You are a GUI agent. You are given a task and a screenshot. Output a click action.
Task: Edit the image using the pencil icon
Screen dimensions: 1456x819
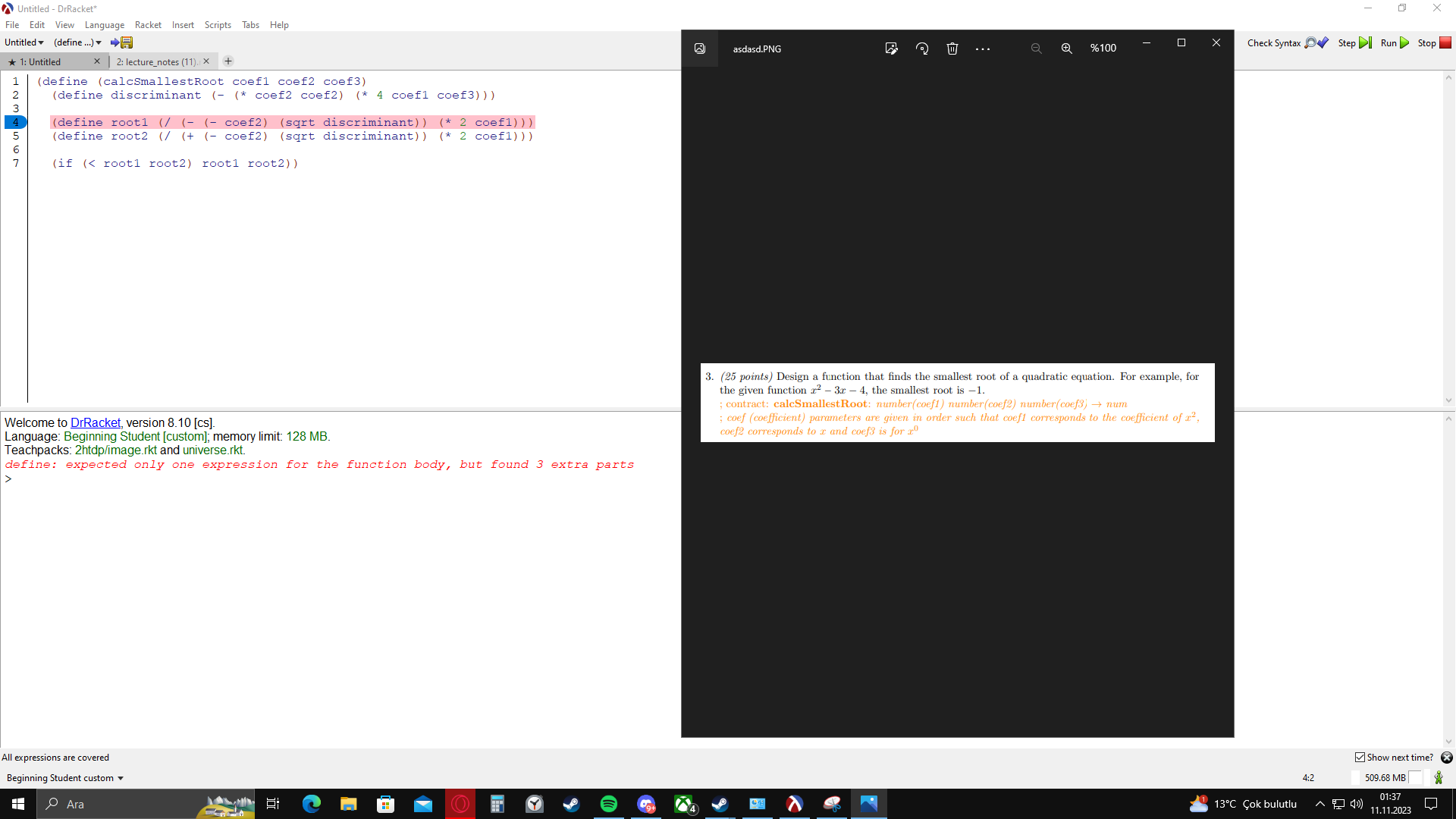892,48
